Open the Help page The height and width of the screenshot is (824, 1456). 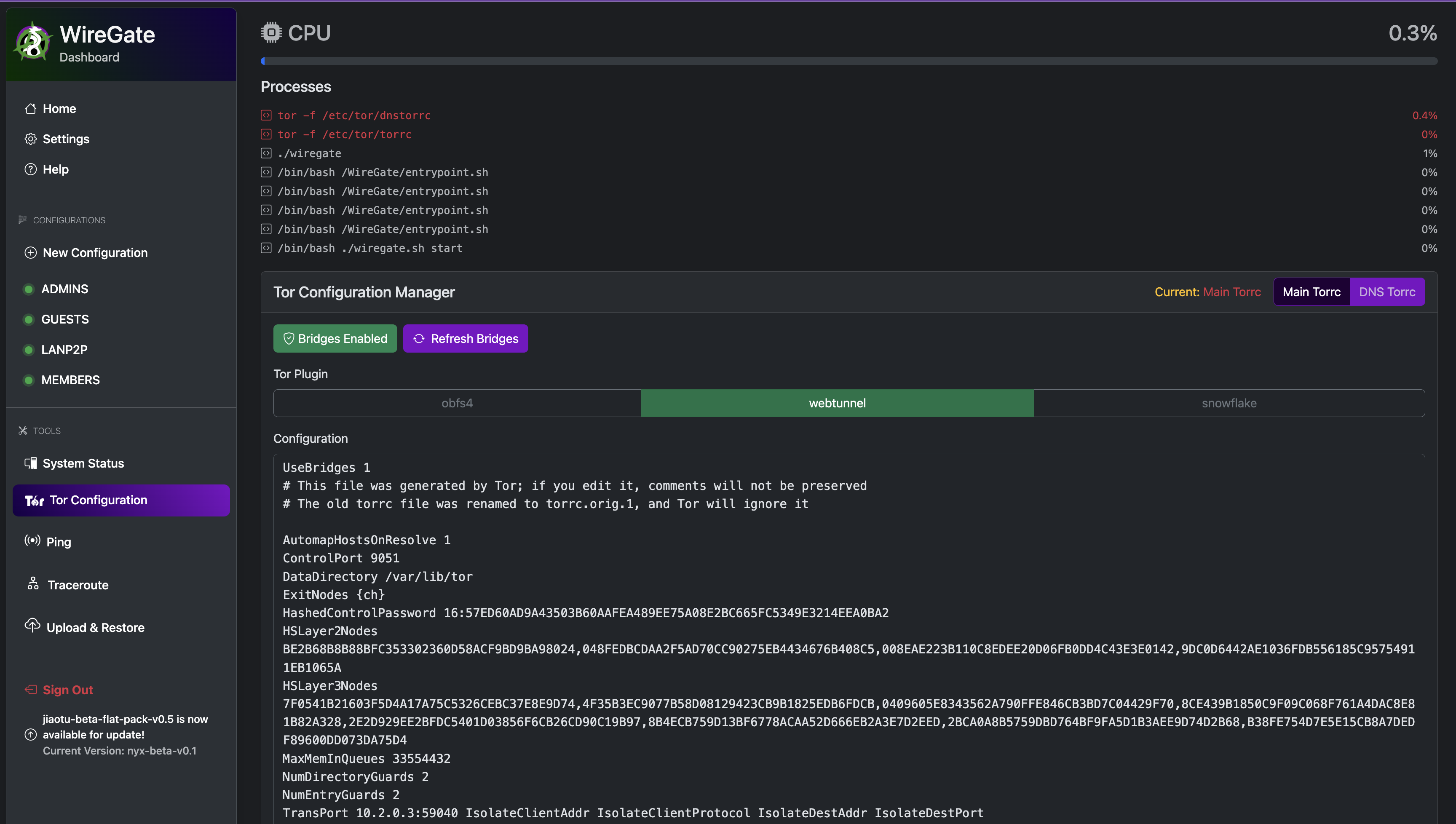coord(121,169)
